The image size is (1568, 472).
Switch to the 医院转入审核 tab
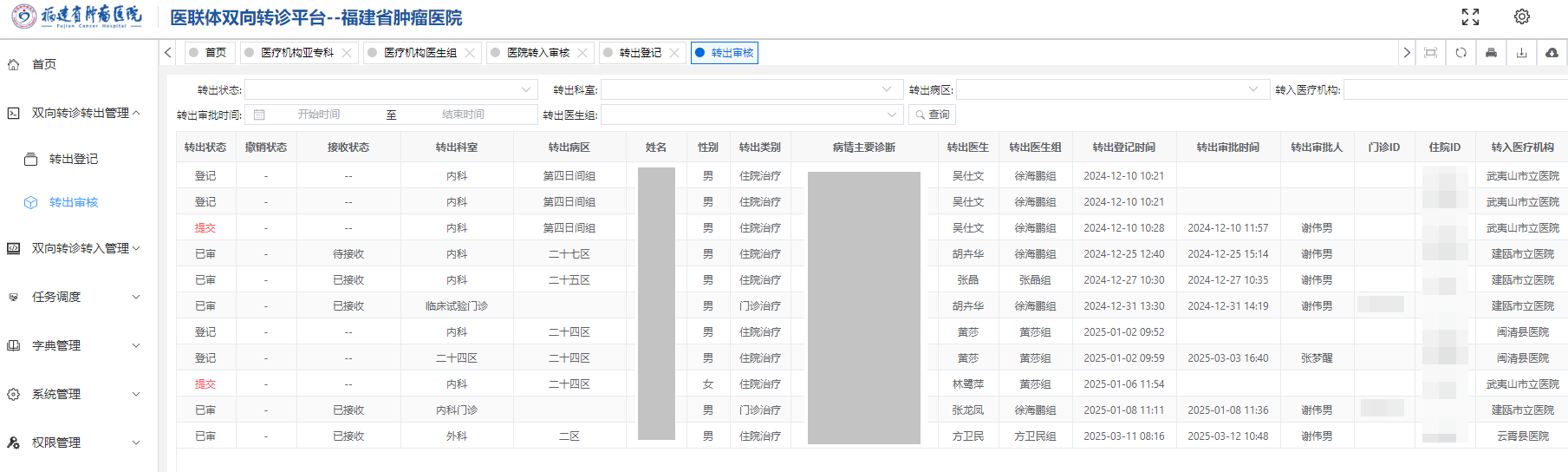pos(538,53)
